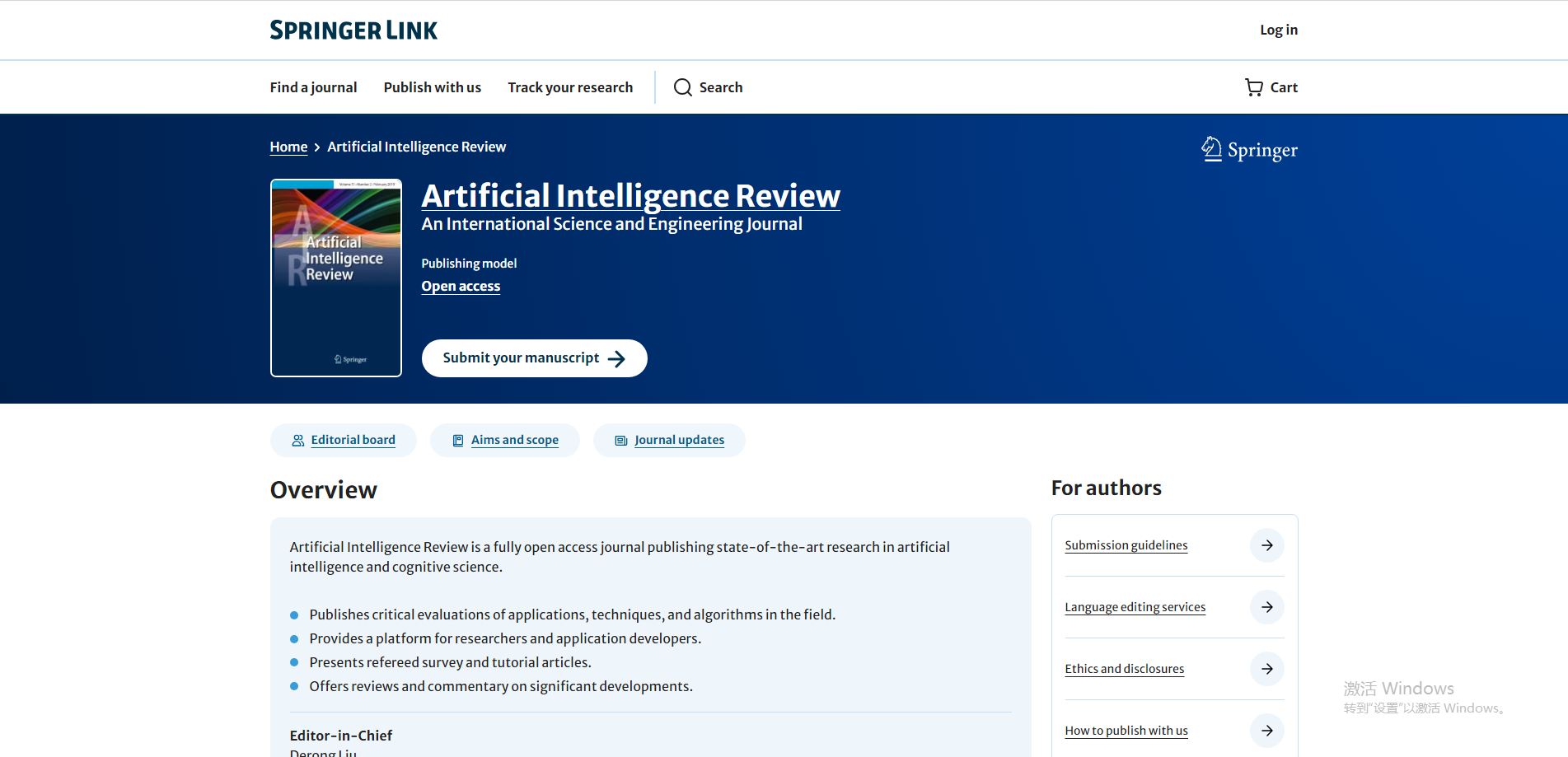Open the Search menu item
This screenshot has height=757, width=1568.
708,87
